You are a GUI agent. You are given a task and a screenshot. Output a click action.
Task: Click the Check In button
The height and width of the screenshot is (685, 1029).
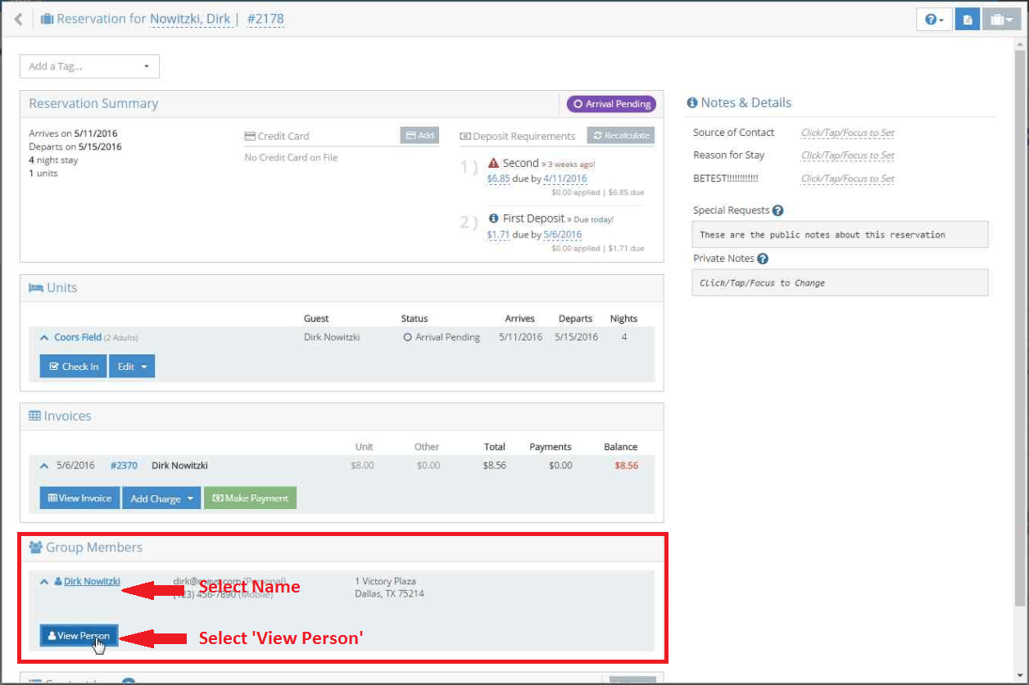[73, 367]
